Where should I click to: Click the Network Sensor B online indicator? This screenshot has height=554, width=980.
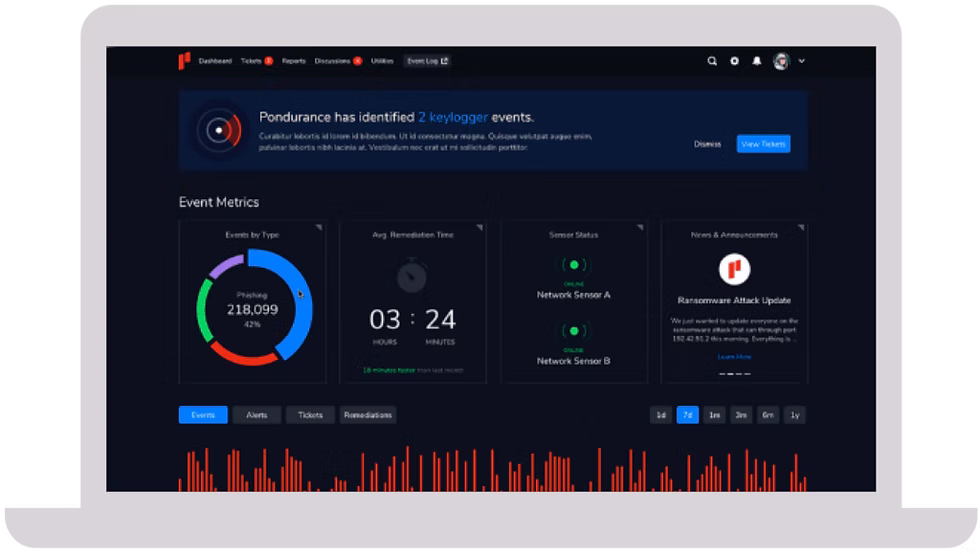574,330
